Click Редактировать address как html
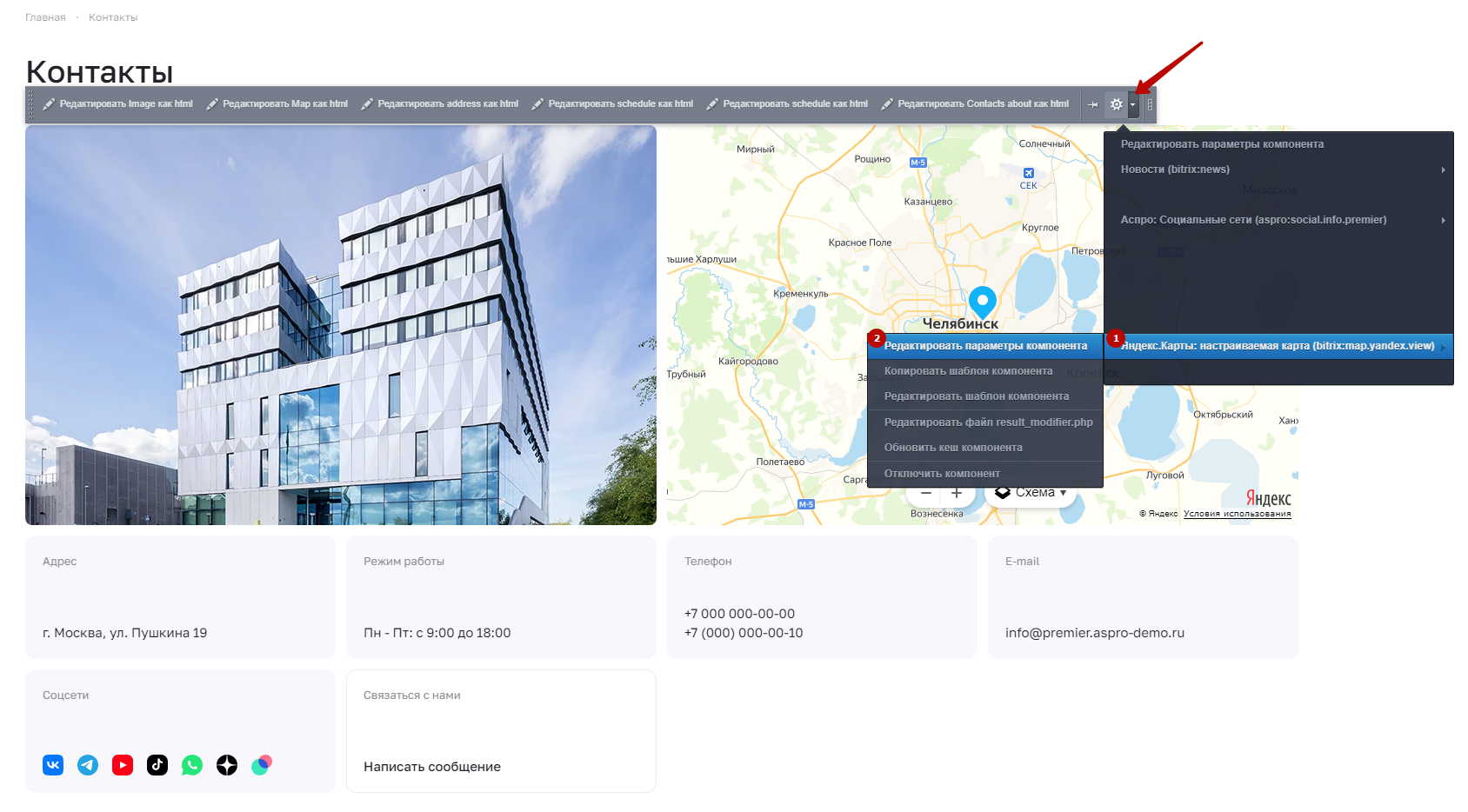Viewport: 1468px width, 812px height. (440, 104)
